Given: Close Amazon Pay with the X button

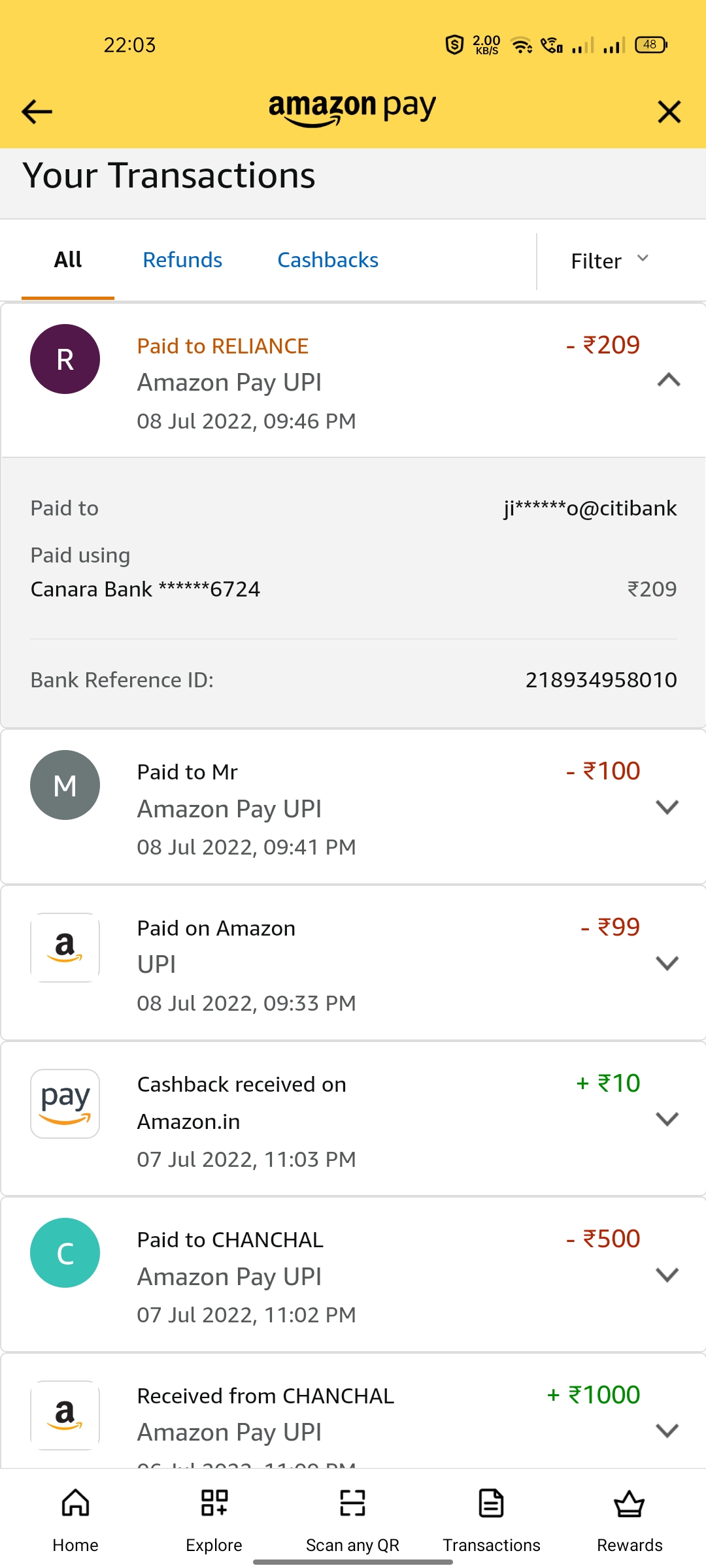Looking at the screenshot, I should click(669, 112).
